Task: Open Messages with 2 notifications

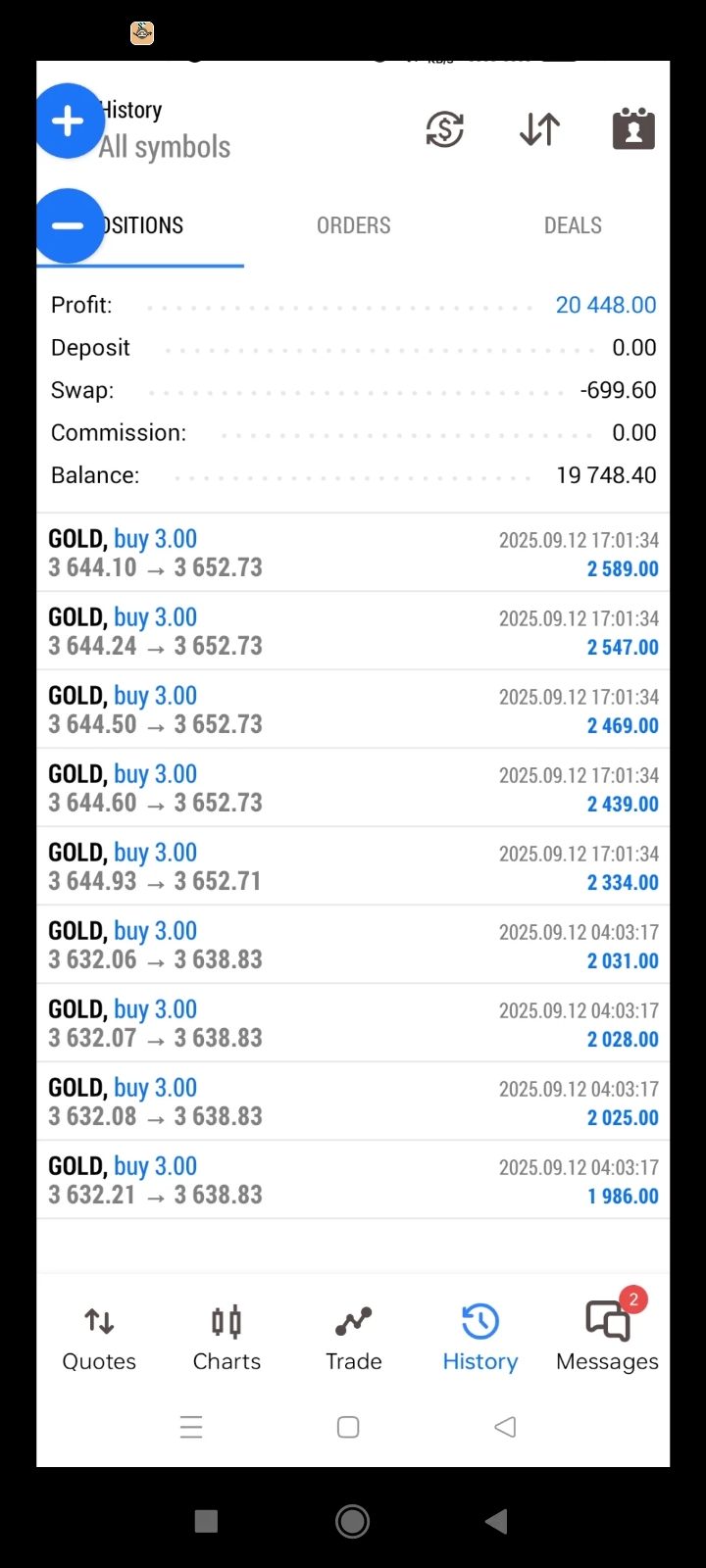Action: pos(607,1339)
